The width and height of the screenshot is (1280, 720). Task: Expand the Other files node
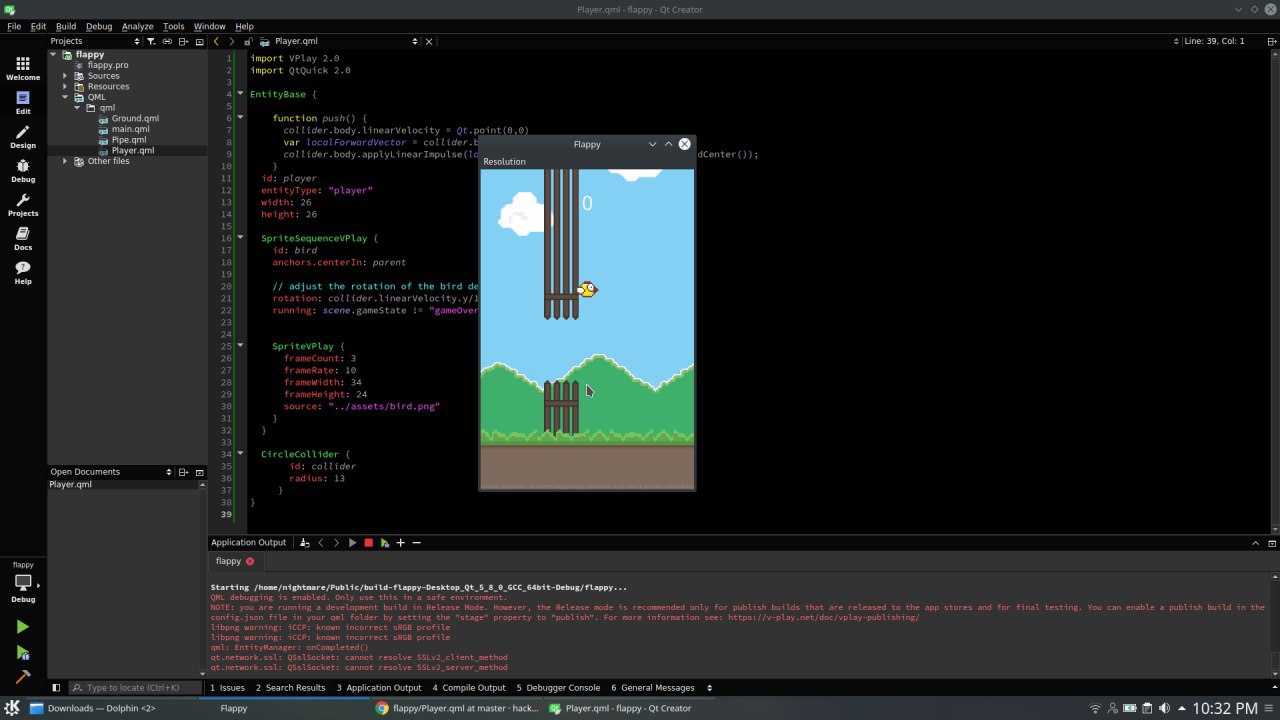[65, 161]
